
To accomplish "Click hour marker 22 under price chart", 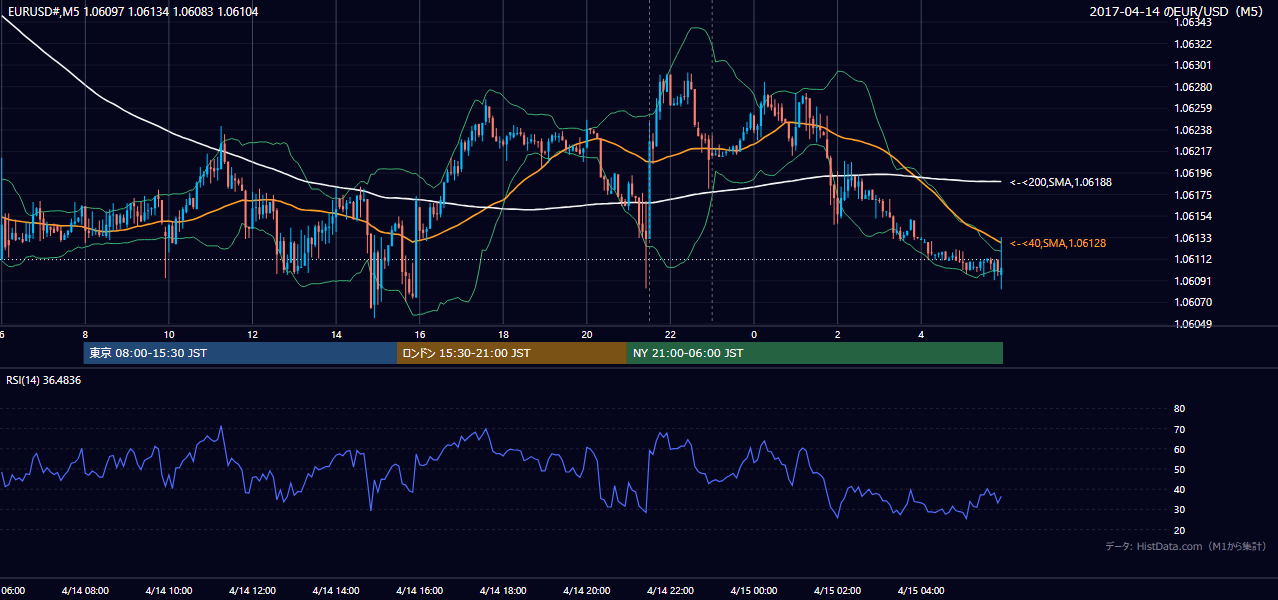I will [671, 335].
